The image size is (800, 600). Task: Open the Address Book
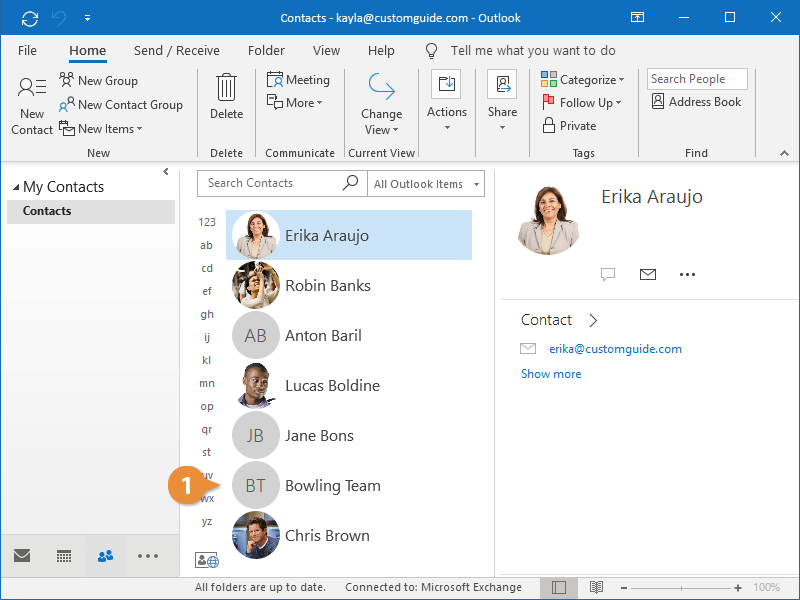click(696, 102)
